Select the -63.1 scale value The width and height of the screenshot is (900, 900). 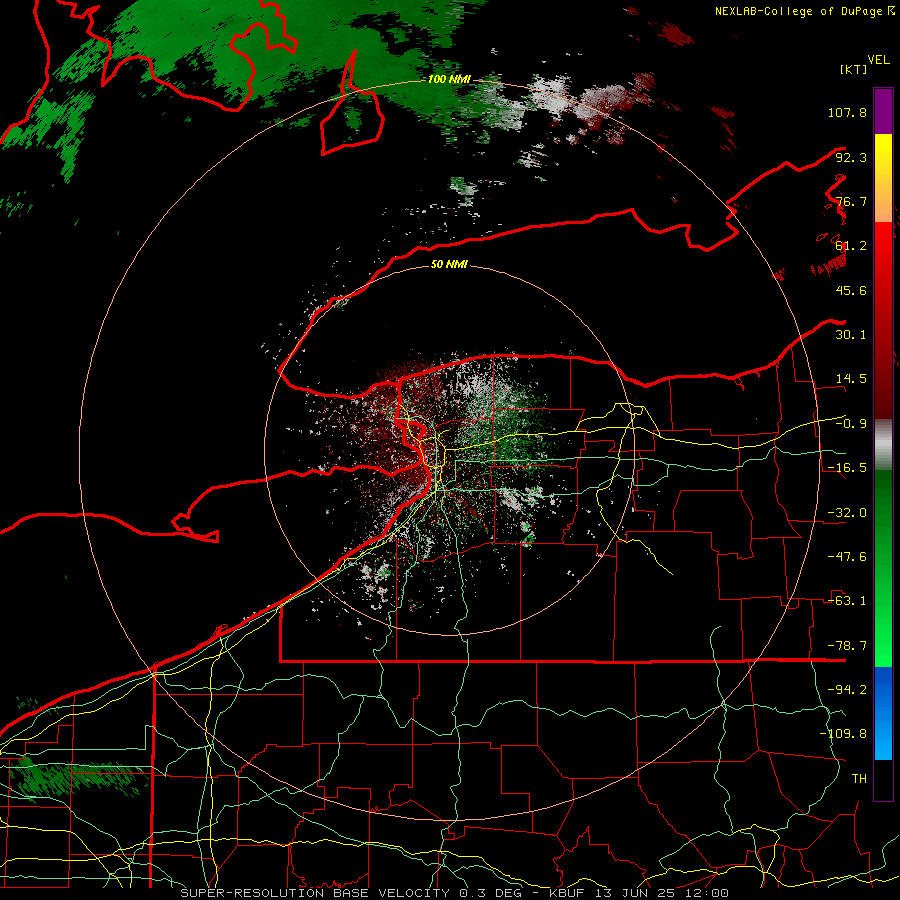tap(847, 600)
